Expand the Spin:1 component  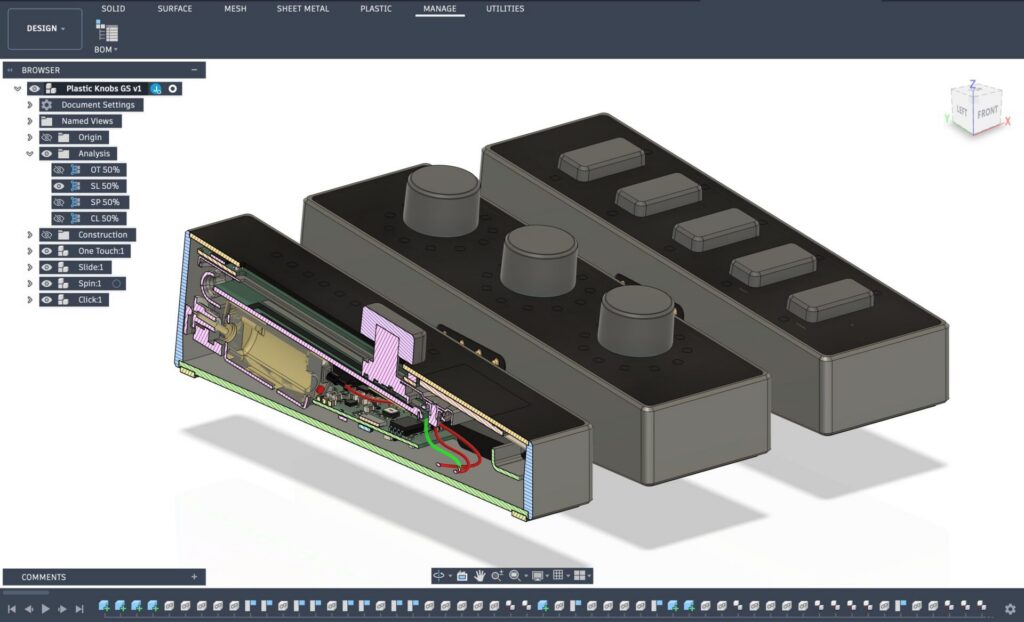point(29,284)
